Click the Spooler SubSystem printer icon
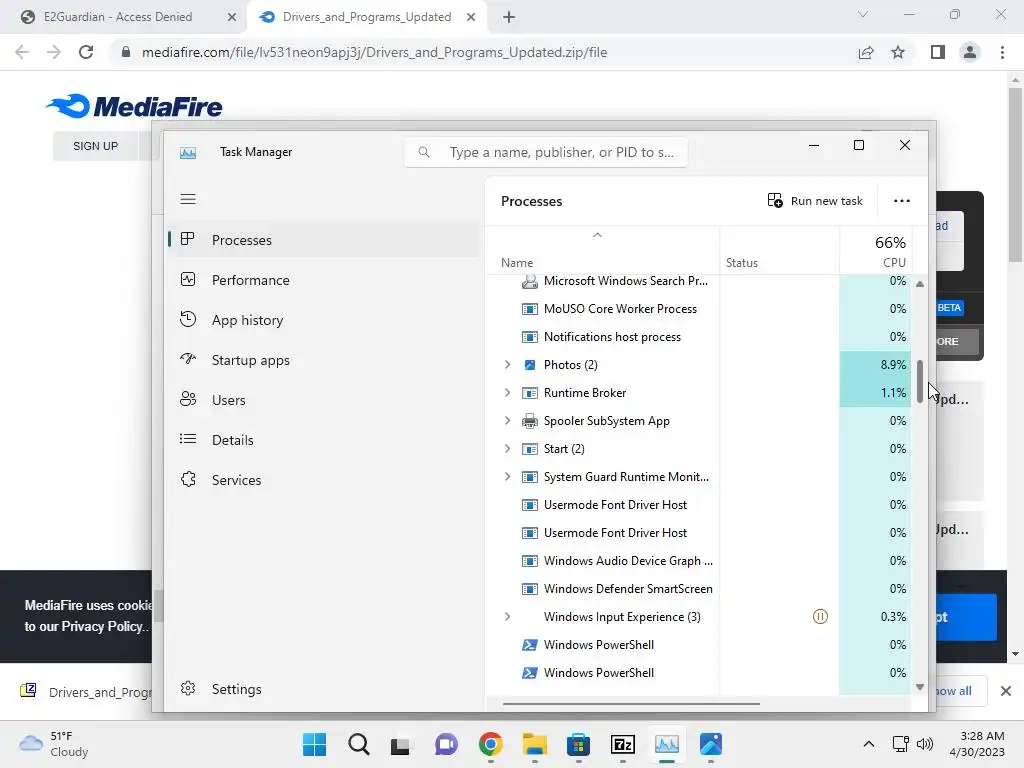Image resolution: width=1024 pixels, height=768 pixels. pos(530,421)
